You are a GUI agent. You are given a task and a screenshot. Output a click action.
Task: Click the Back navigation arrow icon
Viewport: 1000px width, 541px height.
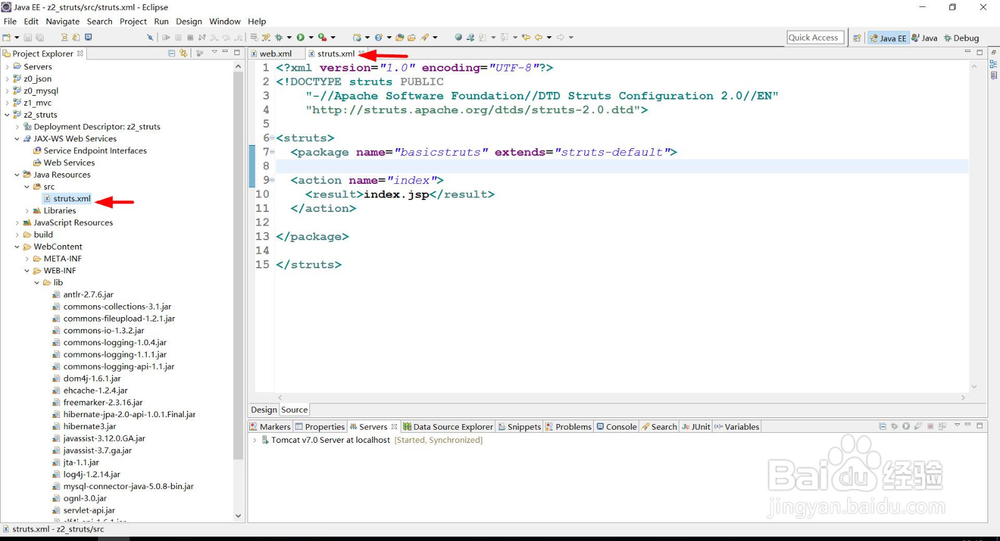tap(538, 37)
